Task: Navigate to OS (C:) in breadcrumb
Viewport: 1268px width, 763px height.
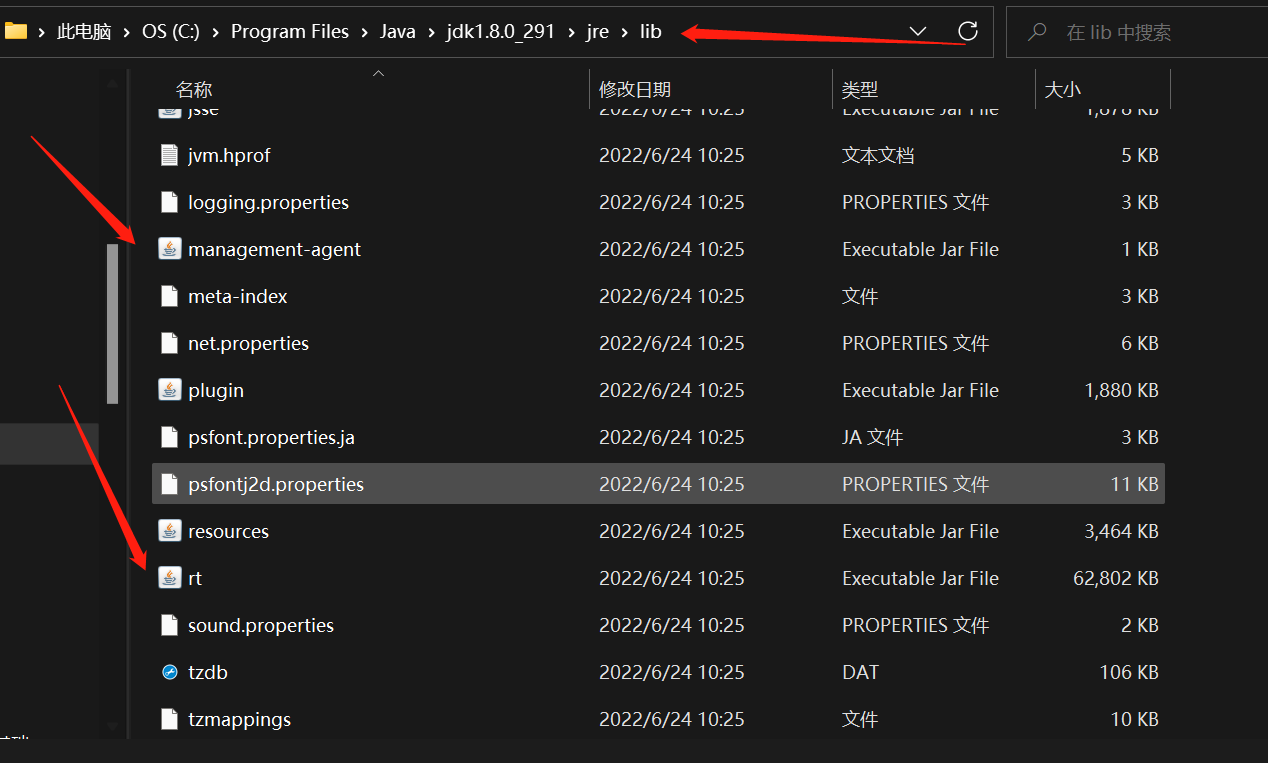Action: coord(171,32)
